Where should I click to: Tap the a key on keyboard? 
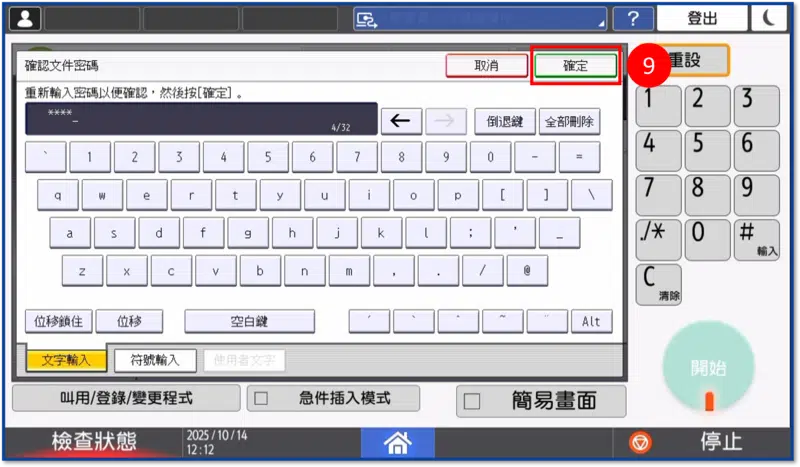70,233
